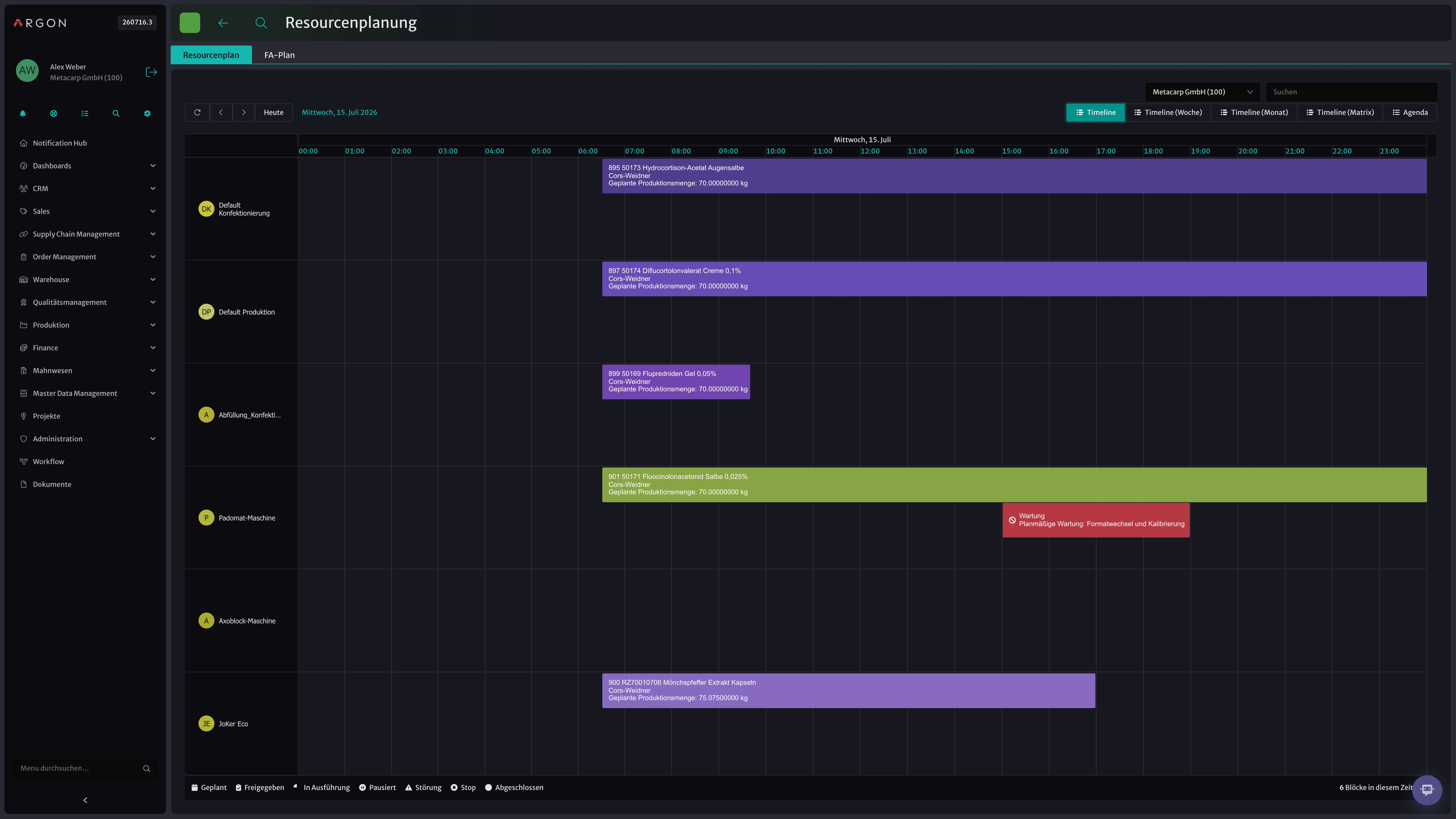Open Notification Hub
Image resolution: width=1456 pixels, height=819 pixels.
pos(85,143)
